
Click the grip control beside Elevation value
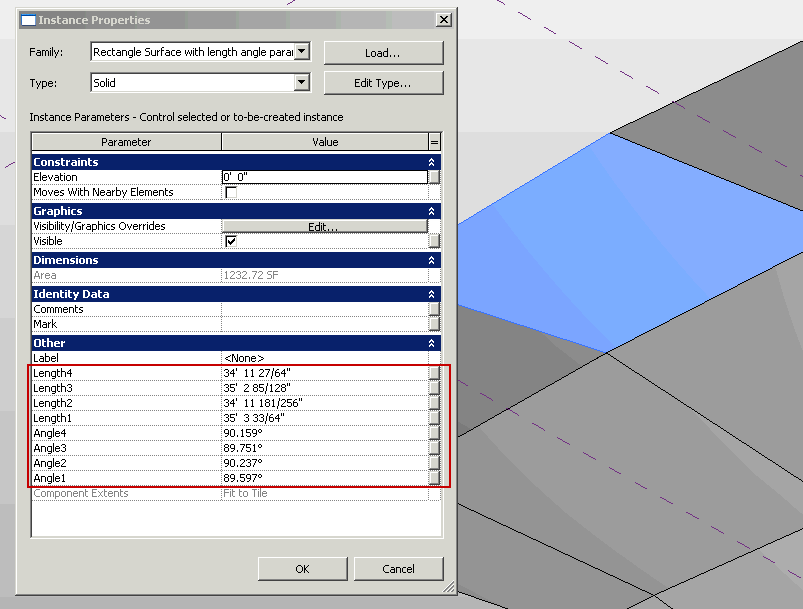433,177
